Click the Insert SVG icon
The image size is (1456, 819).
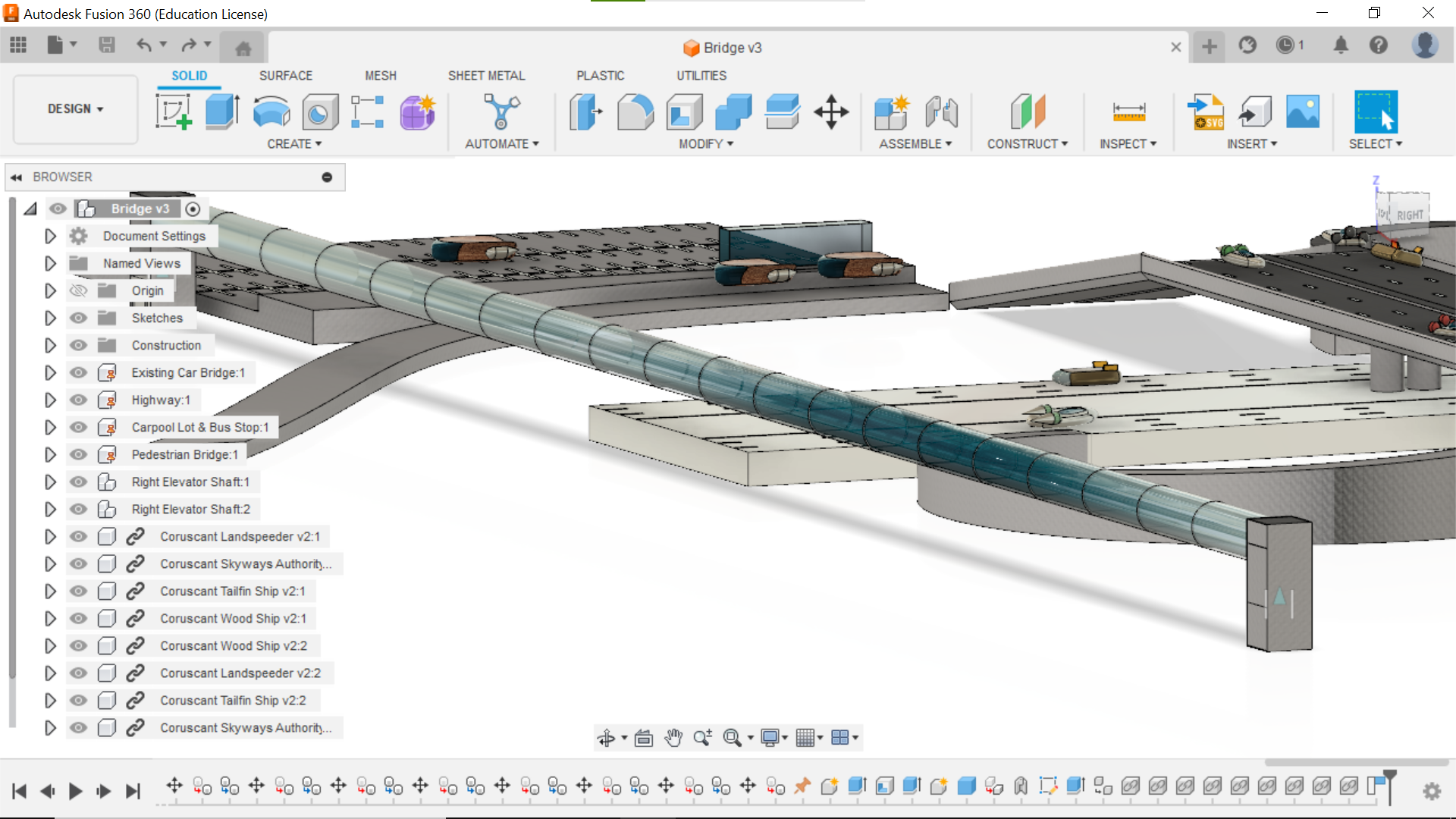click(1205, 112)
